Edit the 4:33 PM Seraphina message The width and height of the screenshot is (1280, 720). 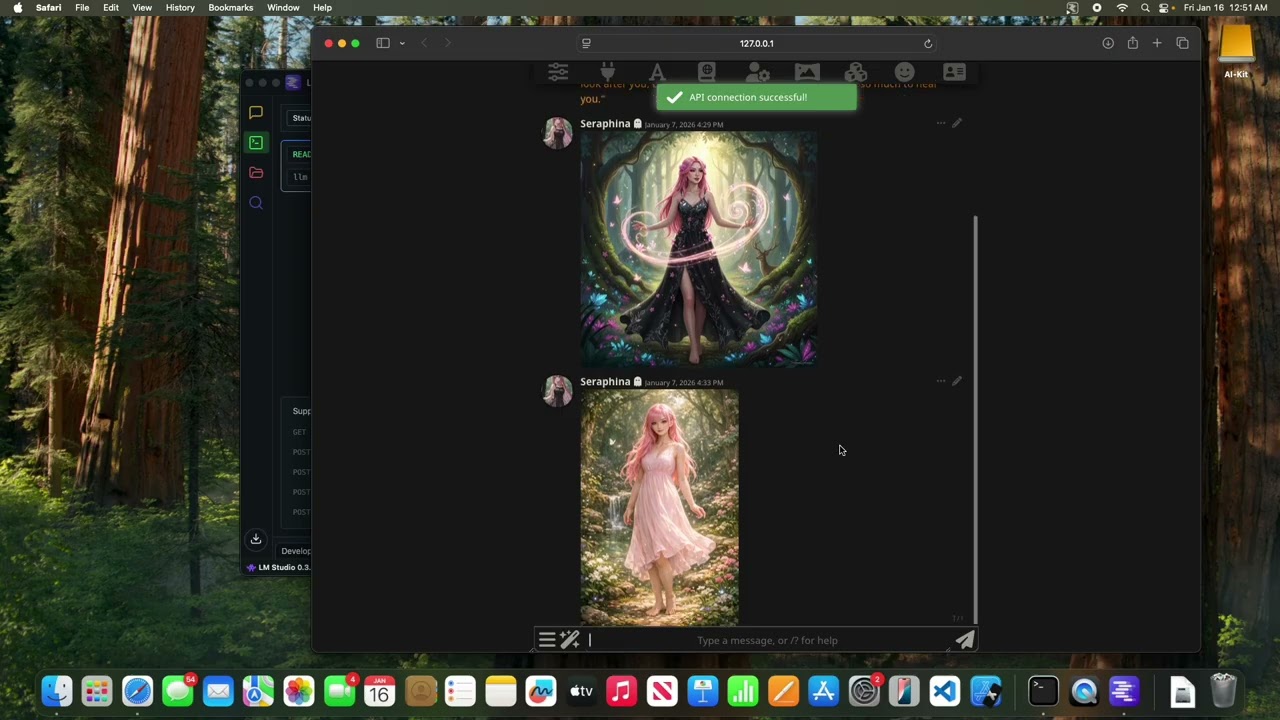point(957,381)
